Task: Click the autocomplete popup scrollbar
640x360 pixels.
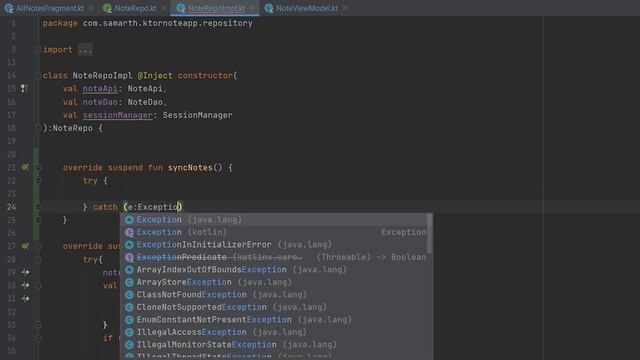Action: pos(429,233)
